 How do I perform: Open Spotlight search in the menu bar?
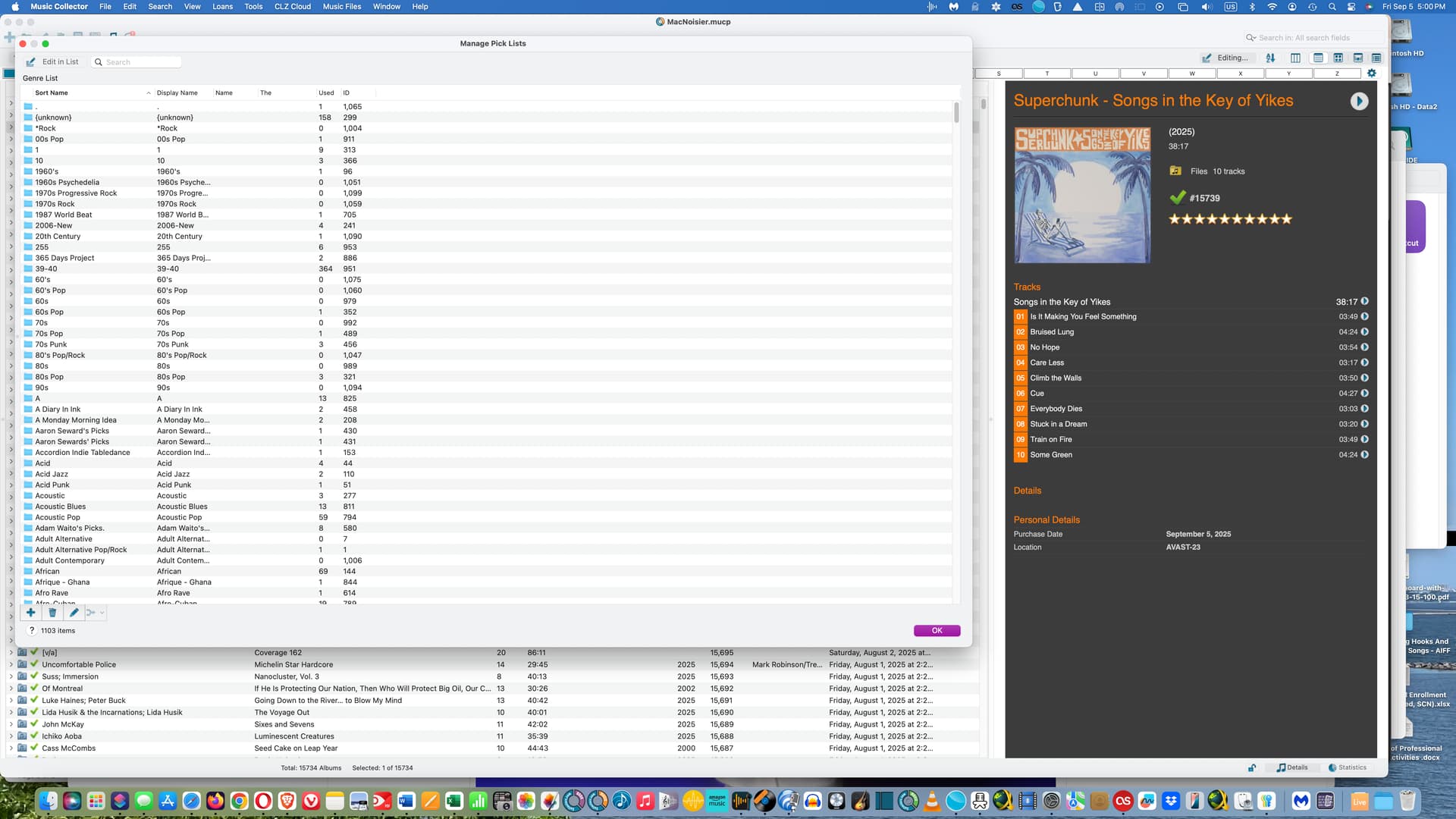(x=1332, y=7)
